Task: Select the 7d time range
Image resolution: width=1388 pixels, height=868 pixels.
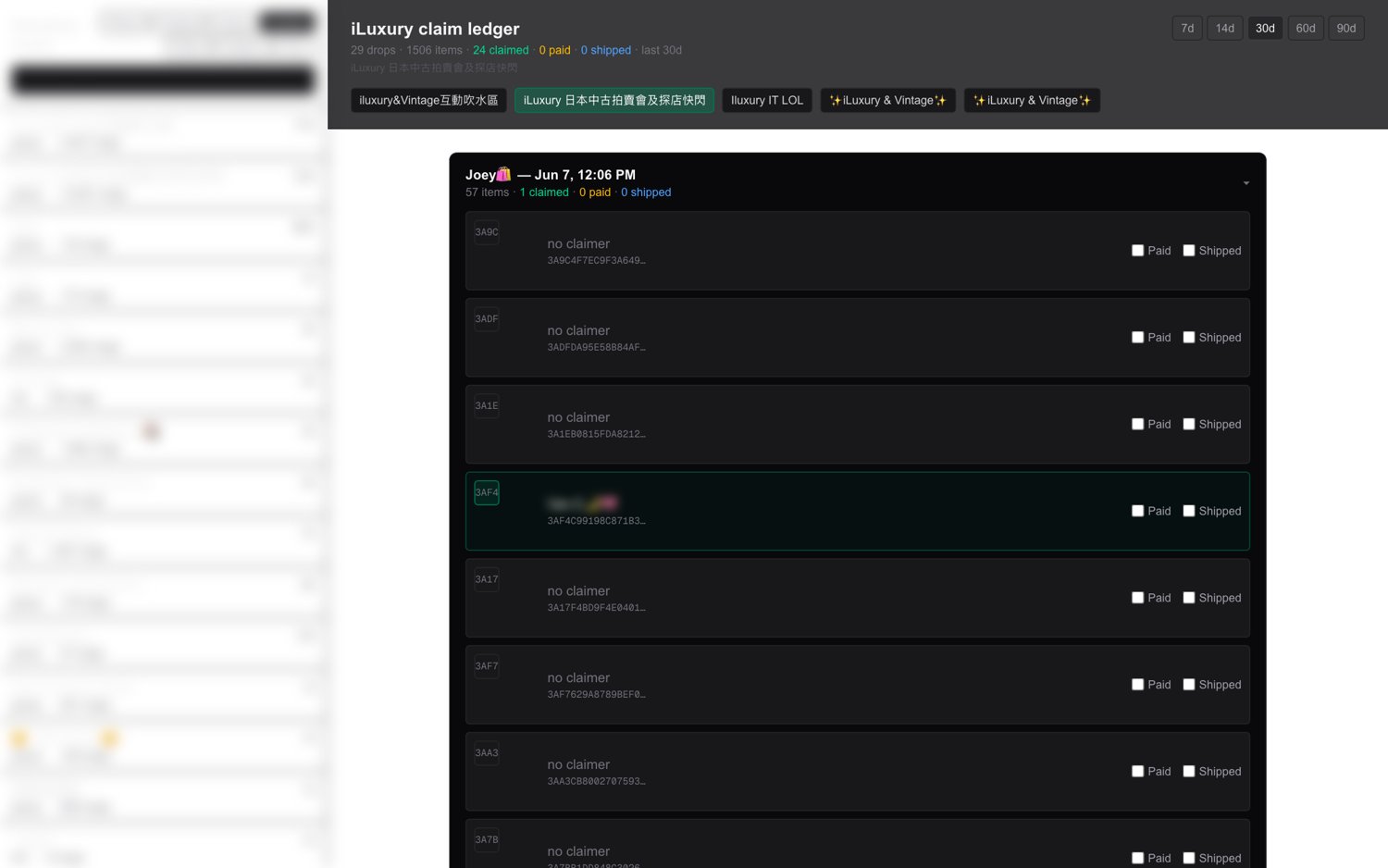Action: point(1187,28)
